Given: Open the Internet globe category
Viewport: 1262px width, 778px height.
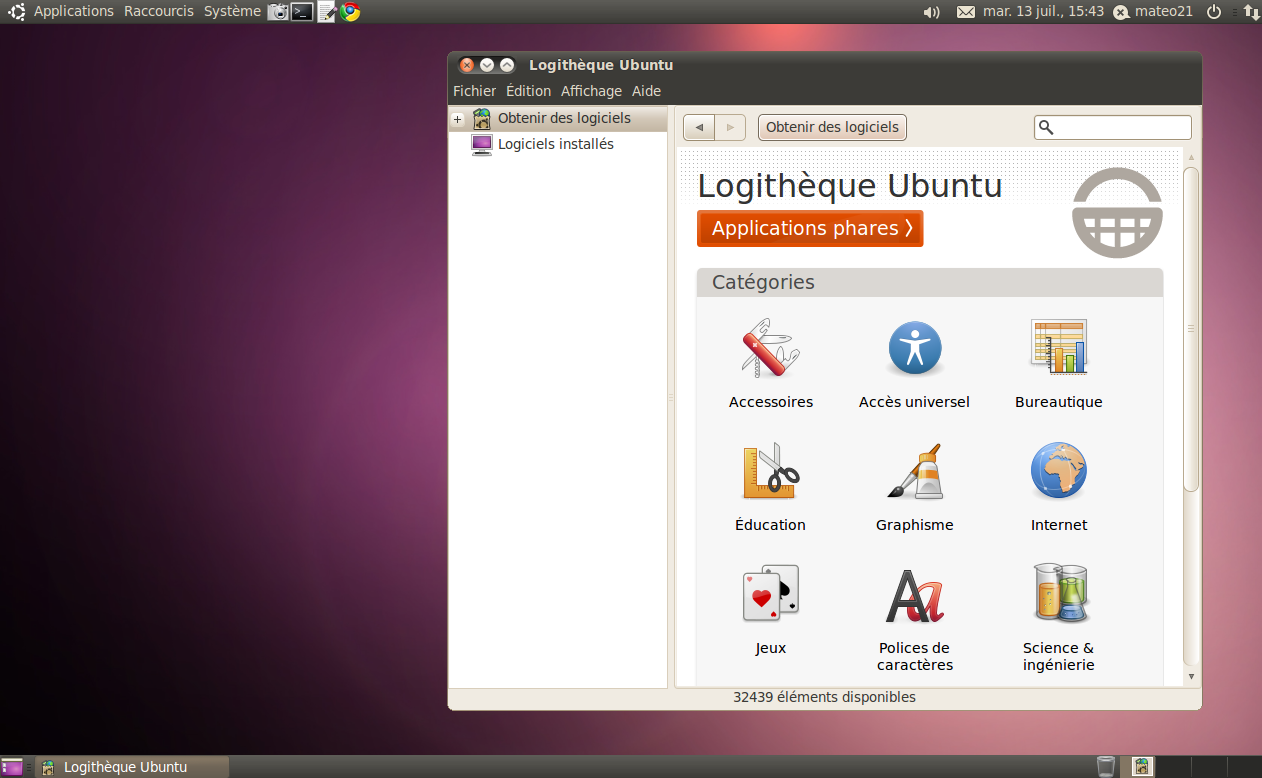Looking at the screenshot, I should 1058,472.
